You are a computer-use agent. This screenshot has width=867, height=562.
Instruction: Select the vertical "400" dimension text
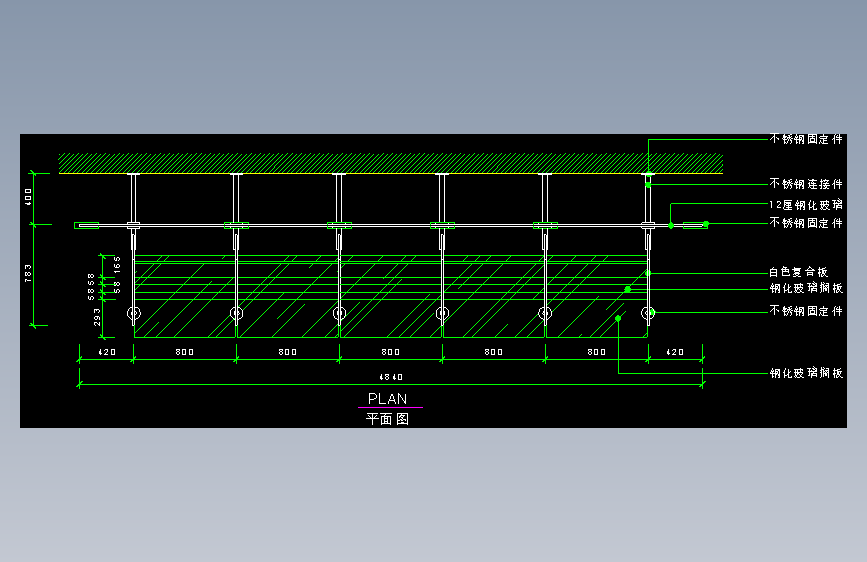point(28,197)
